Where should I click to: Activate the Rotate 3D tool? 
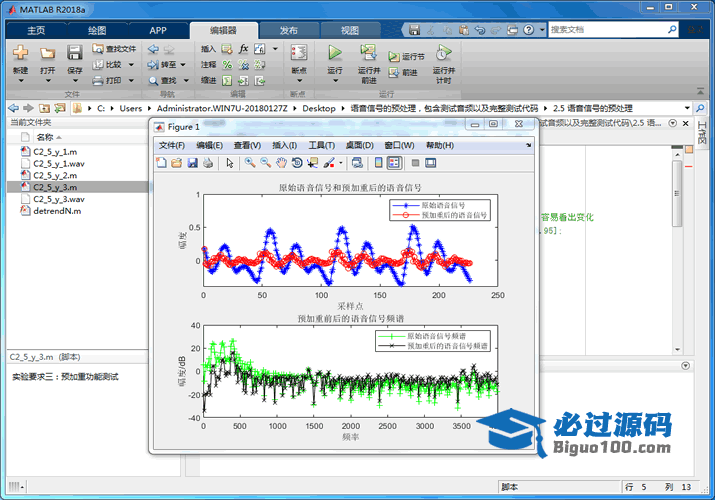297,163
